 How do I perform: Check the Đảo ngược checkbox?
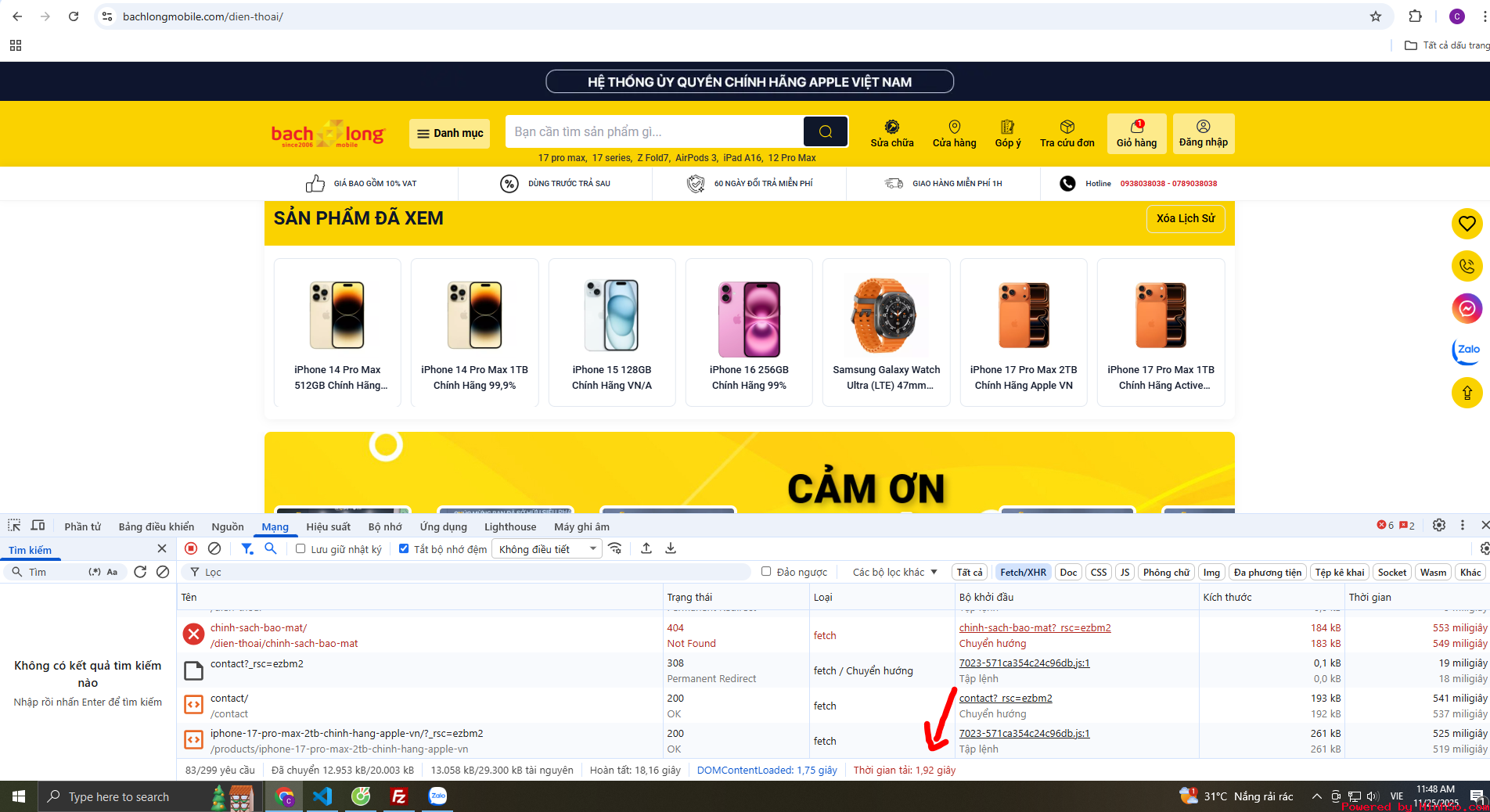tap(766, 572)
